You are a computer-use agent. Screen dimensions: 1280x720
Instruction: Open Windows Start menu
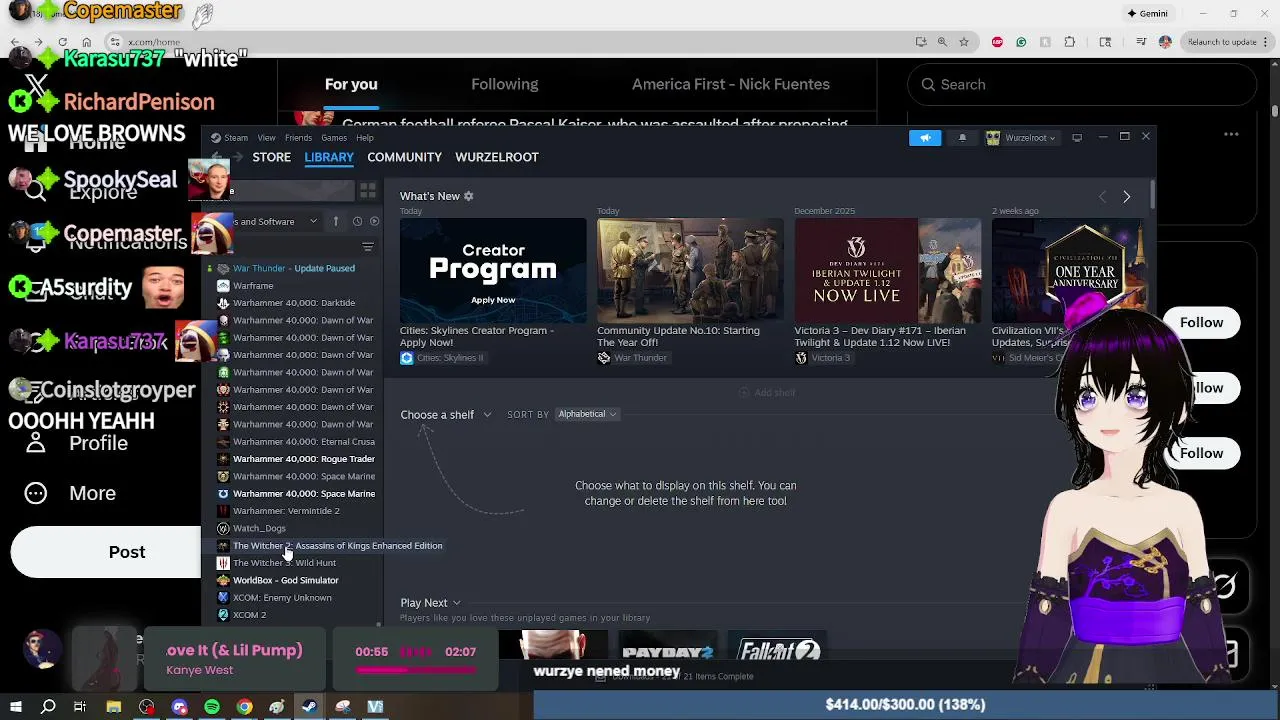[x=15, y=707]
